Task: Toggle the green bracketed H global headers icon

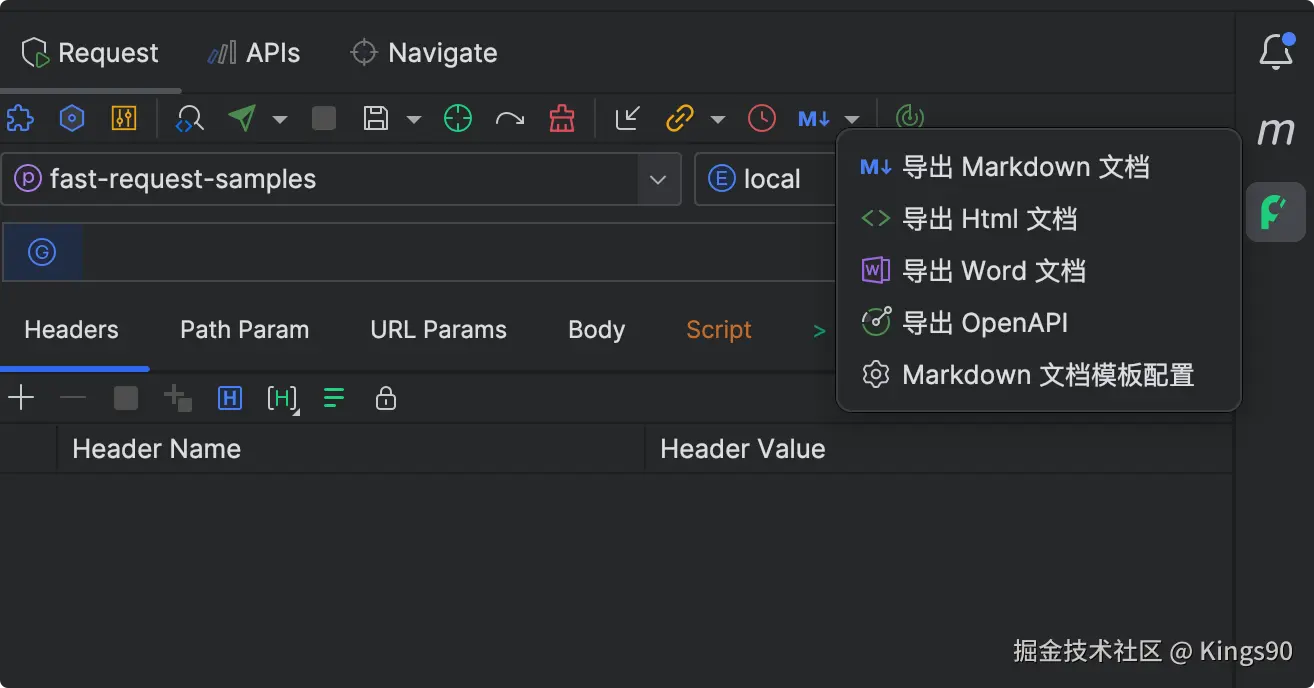Action: click(283, 399)
